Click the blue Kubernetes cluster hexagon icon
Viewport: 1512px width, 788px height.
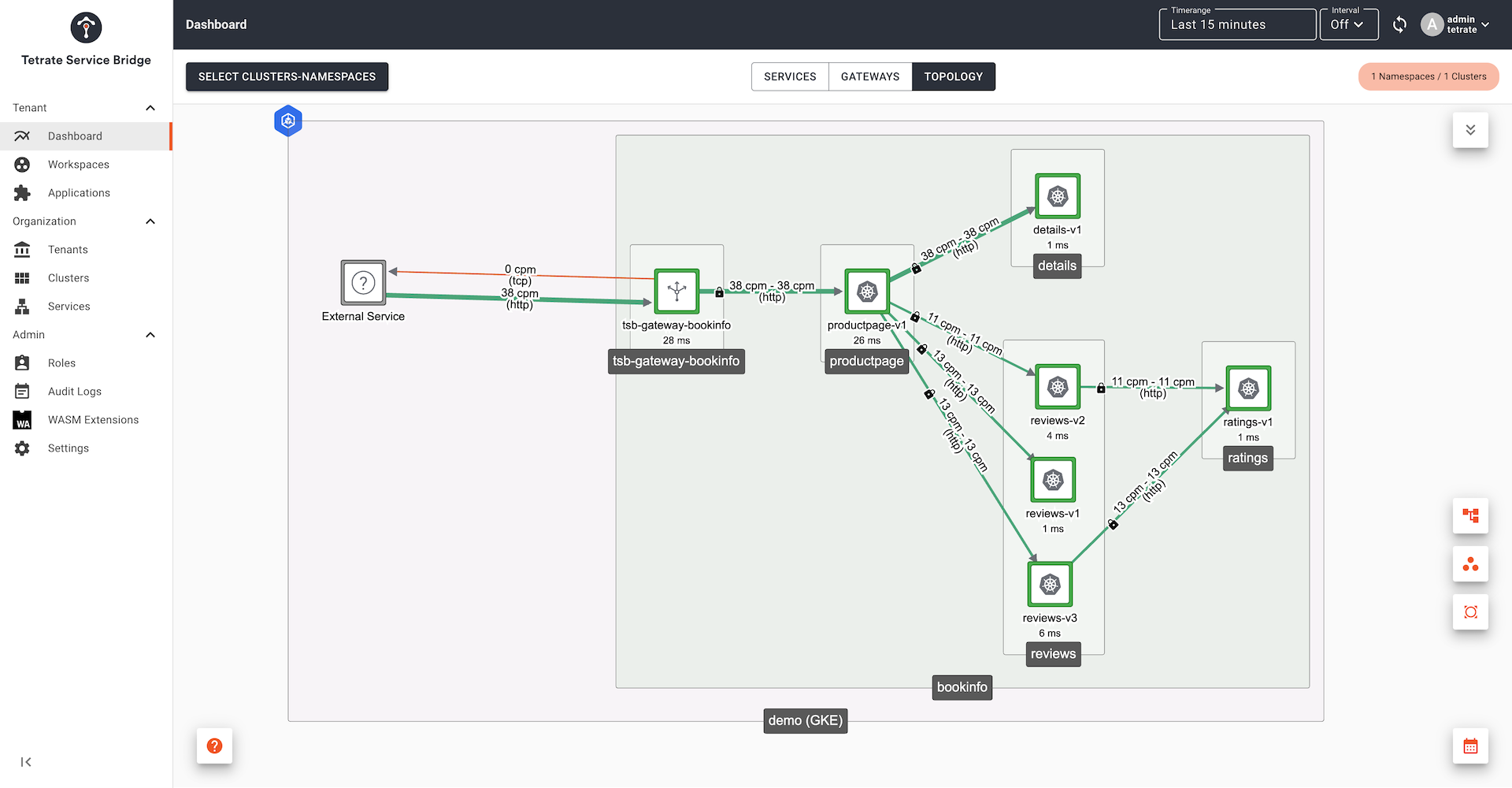[288, 121]
